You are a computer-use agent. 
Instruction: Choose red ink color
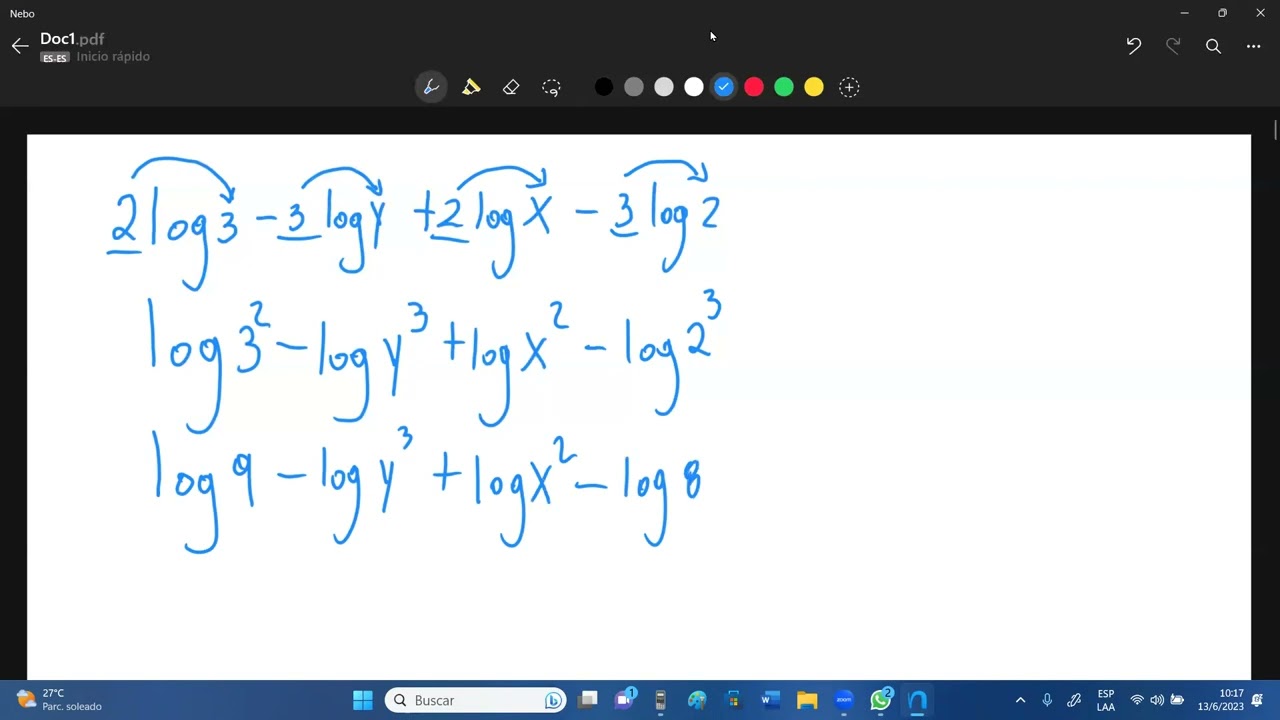[x=754, y=87]
